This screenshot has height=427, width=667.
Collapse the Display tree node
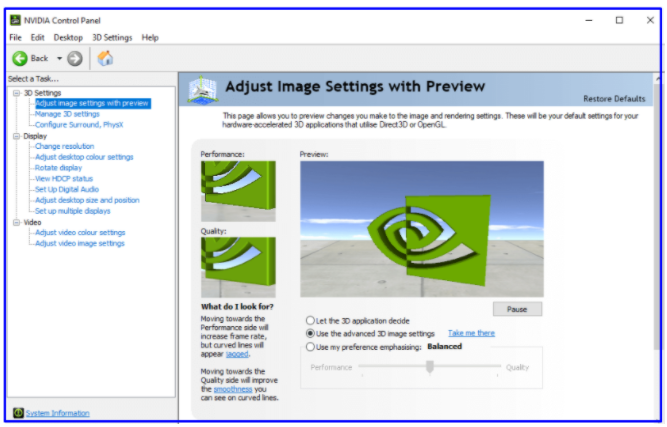pos(17,136)
